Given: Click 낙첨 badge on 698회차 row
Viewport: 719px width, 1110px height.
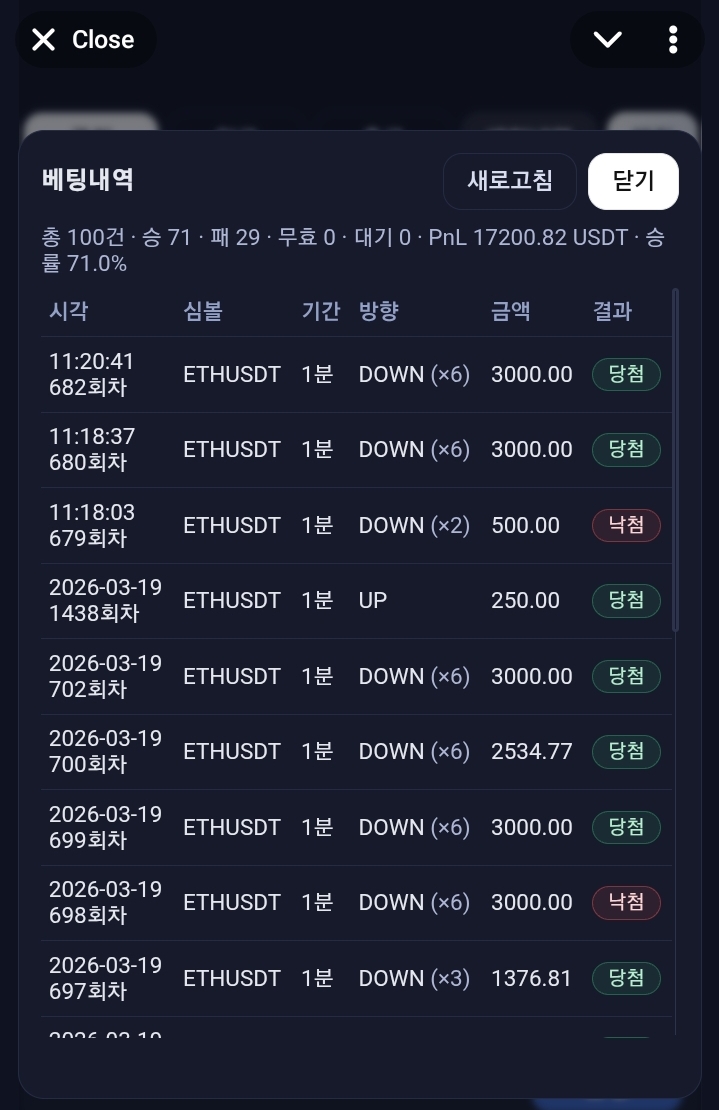Looking at the screenshot, I should [626, 903].
